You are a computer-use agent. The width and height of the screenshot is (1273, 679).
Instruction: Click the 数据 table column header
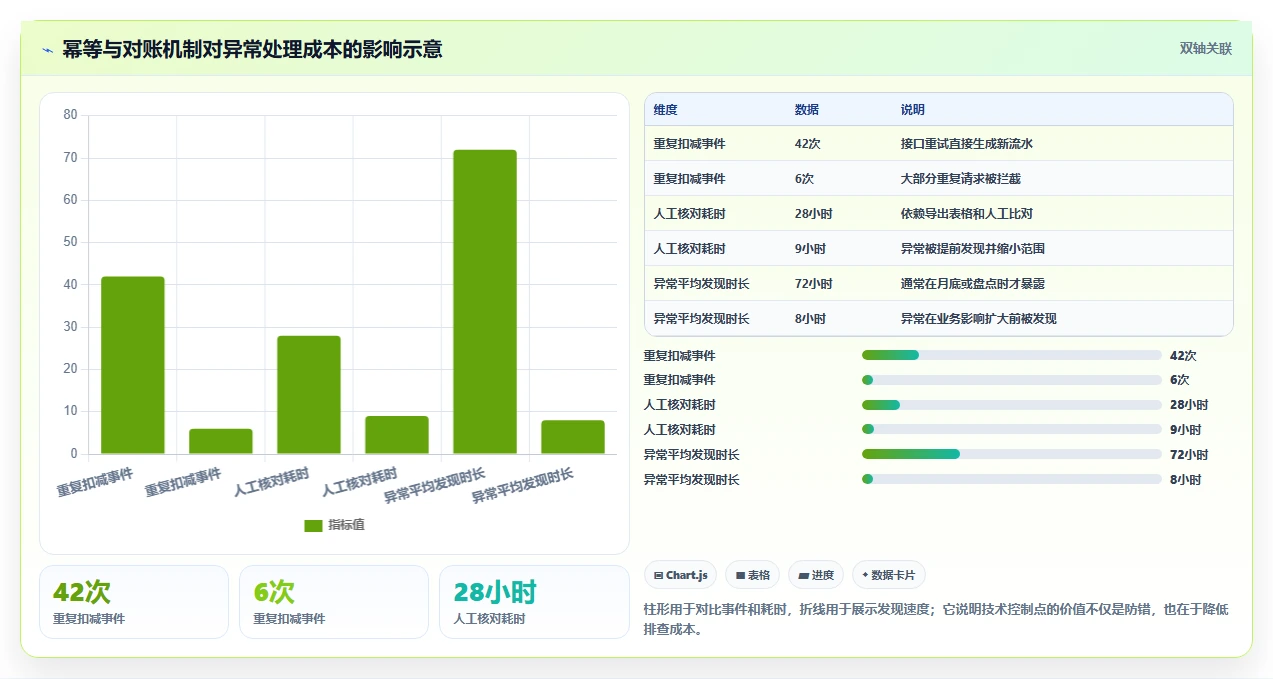tap(807, 110)
